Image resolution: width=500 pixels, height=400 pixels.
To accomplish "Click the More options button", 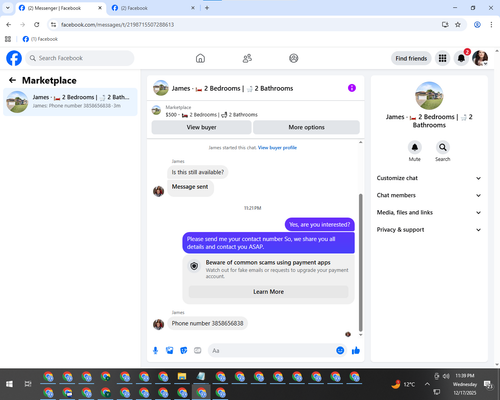I will click(306, 127).
